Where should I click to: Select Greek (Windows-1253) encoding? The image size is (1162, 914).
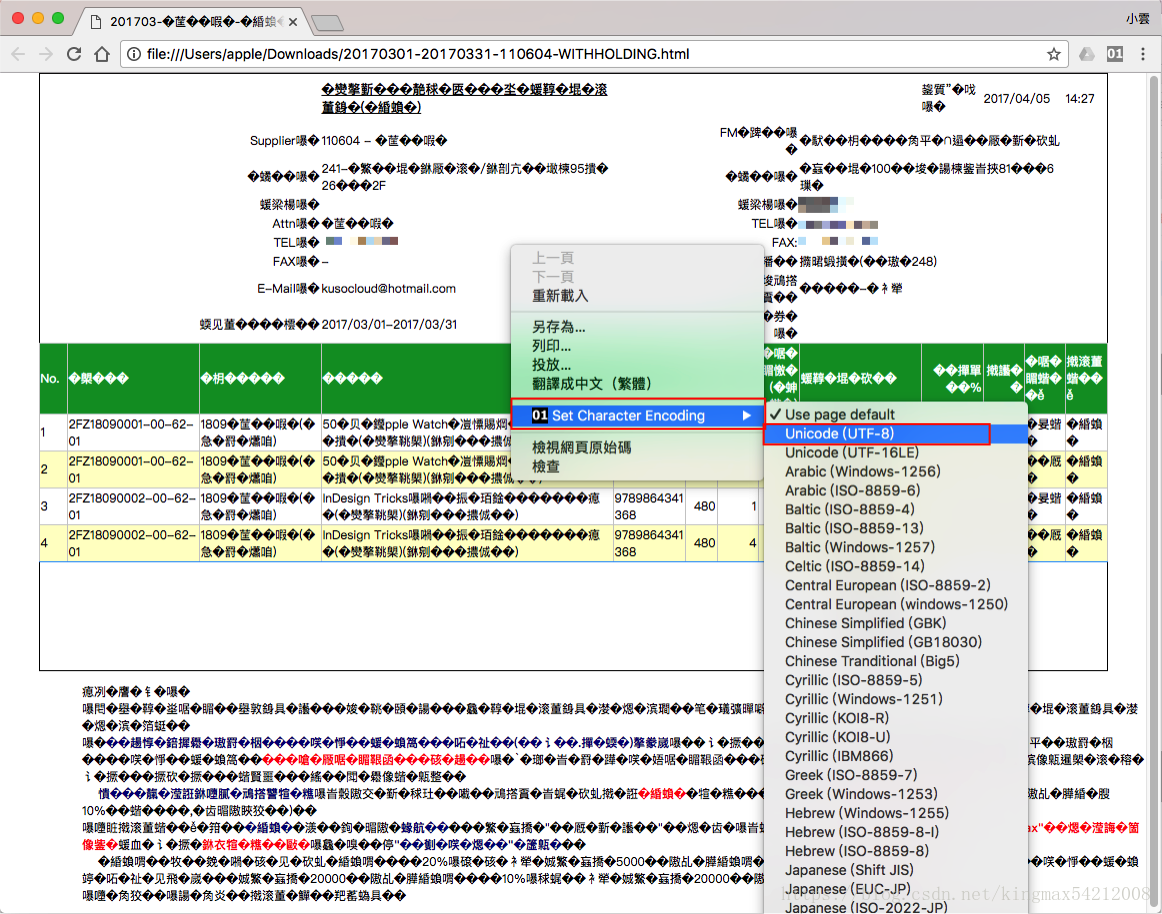pos(895,794)
